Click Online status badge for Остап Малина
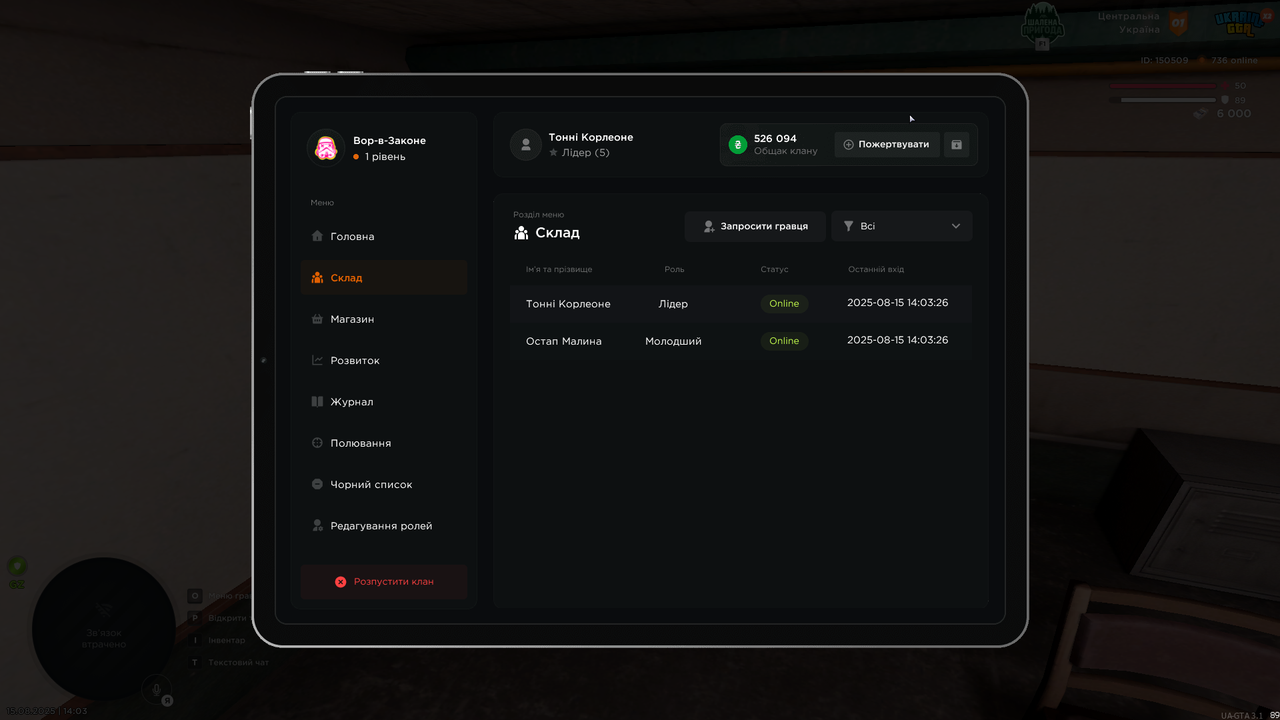Image resolution: width=1280 pixels, height=720 pixels. 784,341
